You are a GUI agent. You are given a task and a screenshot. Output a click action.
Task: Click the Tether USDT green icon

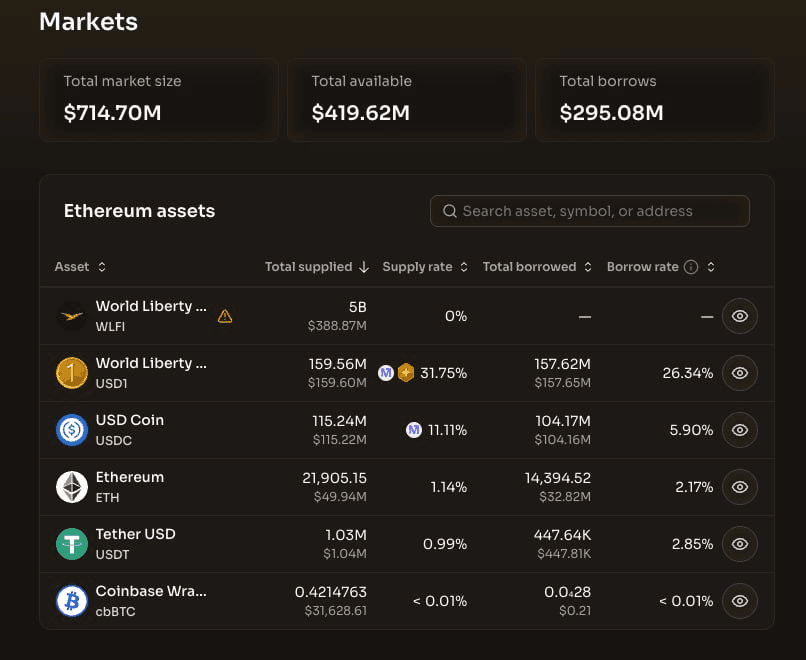tap(72, 544)
